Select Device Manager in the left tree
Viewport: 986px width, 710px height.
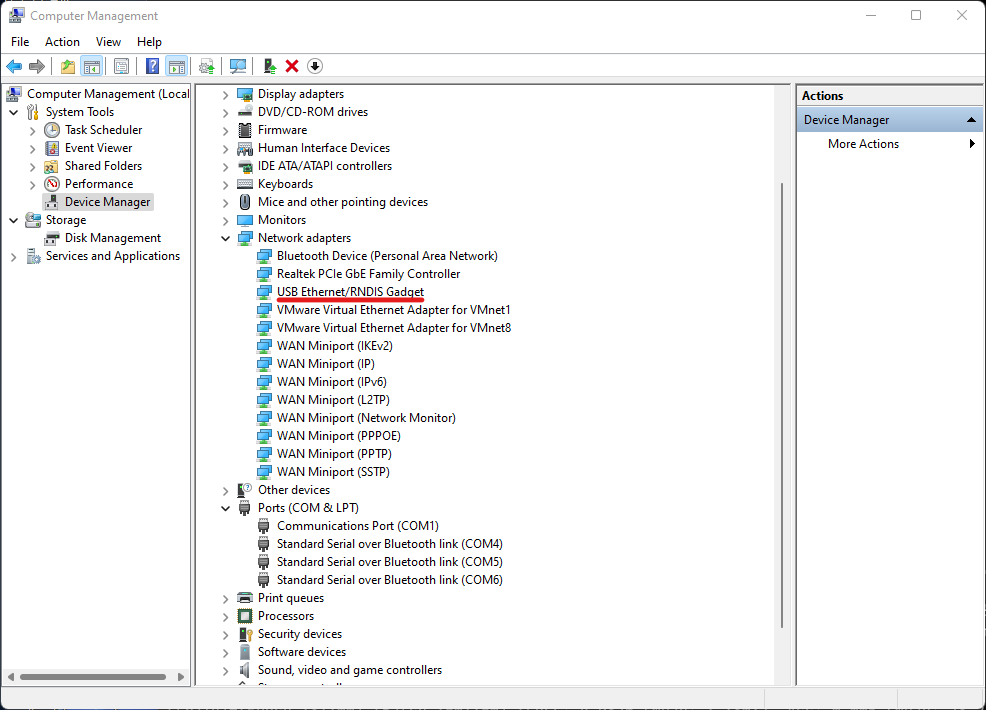coord(108,202)
